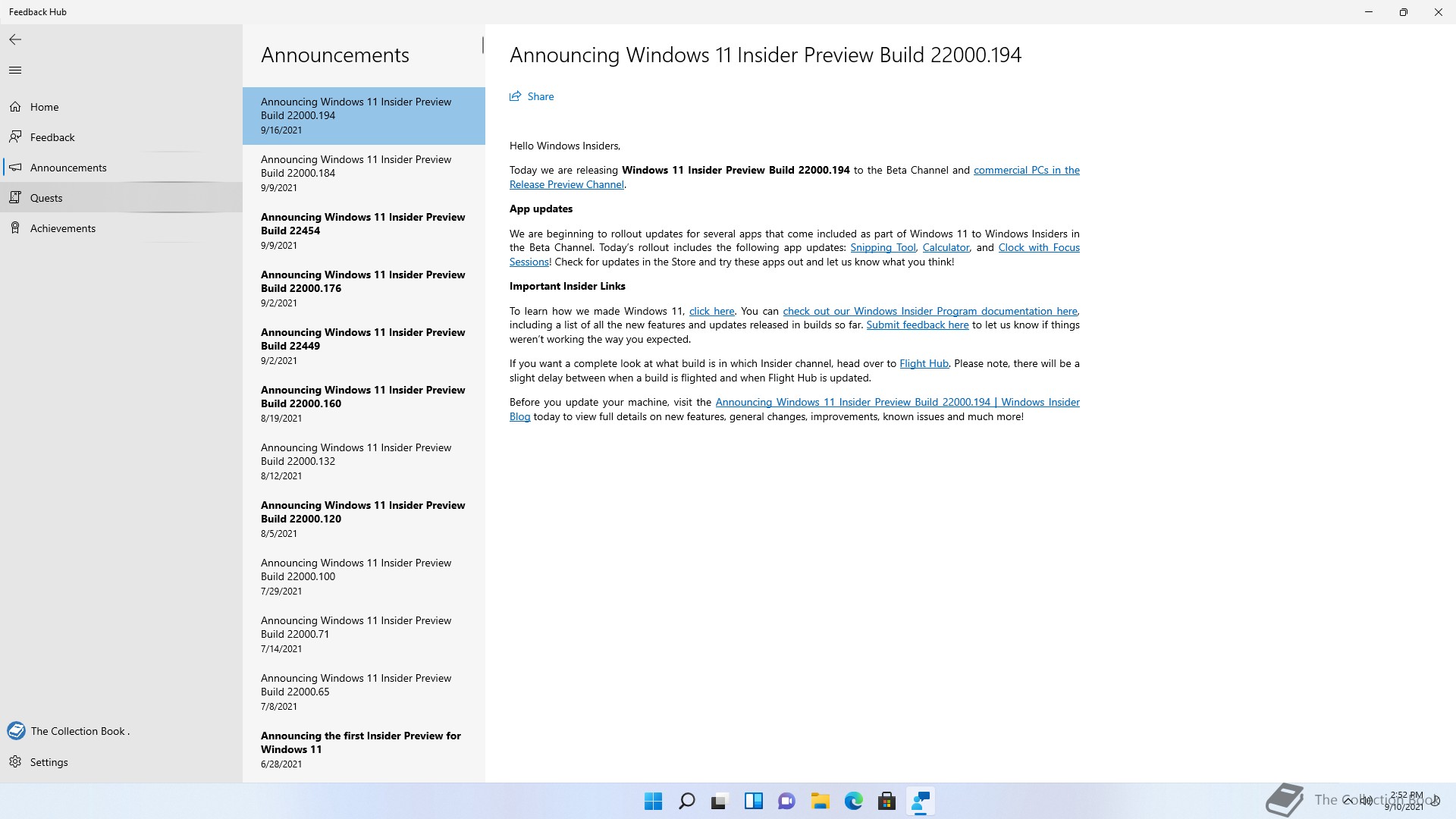This screenshot has height=819, width=1456.
Task: Restore down the Feedback Hub window
Action: (x=1404, y=12)
